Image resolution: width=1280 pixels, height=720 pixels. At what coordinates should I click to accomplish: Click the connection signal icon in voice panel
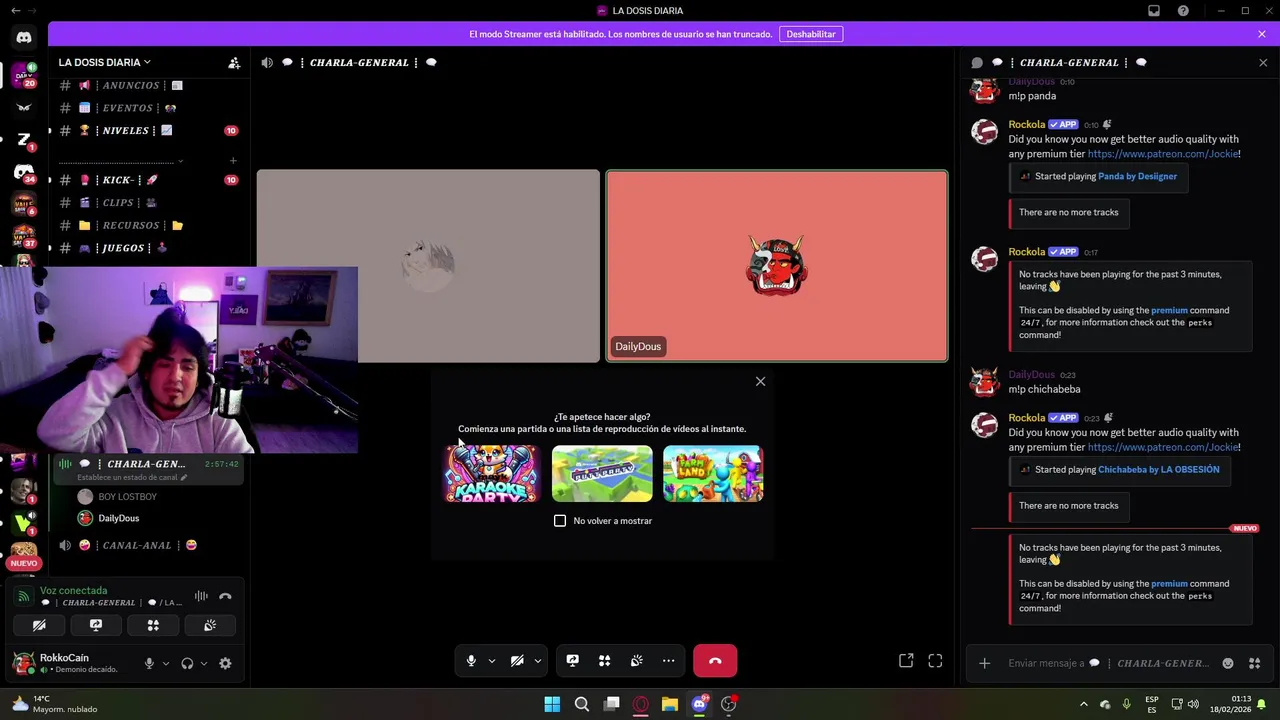pyautogui.click(x=25, y=596)
